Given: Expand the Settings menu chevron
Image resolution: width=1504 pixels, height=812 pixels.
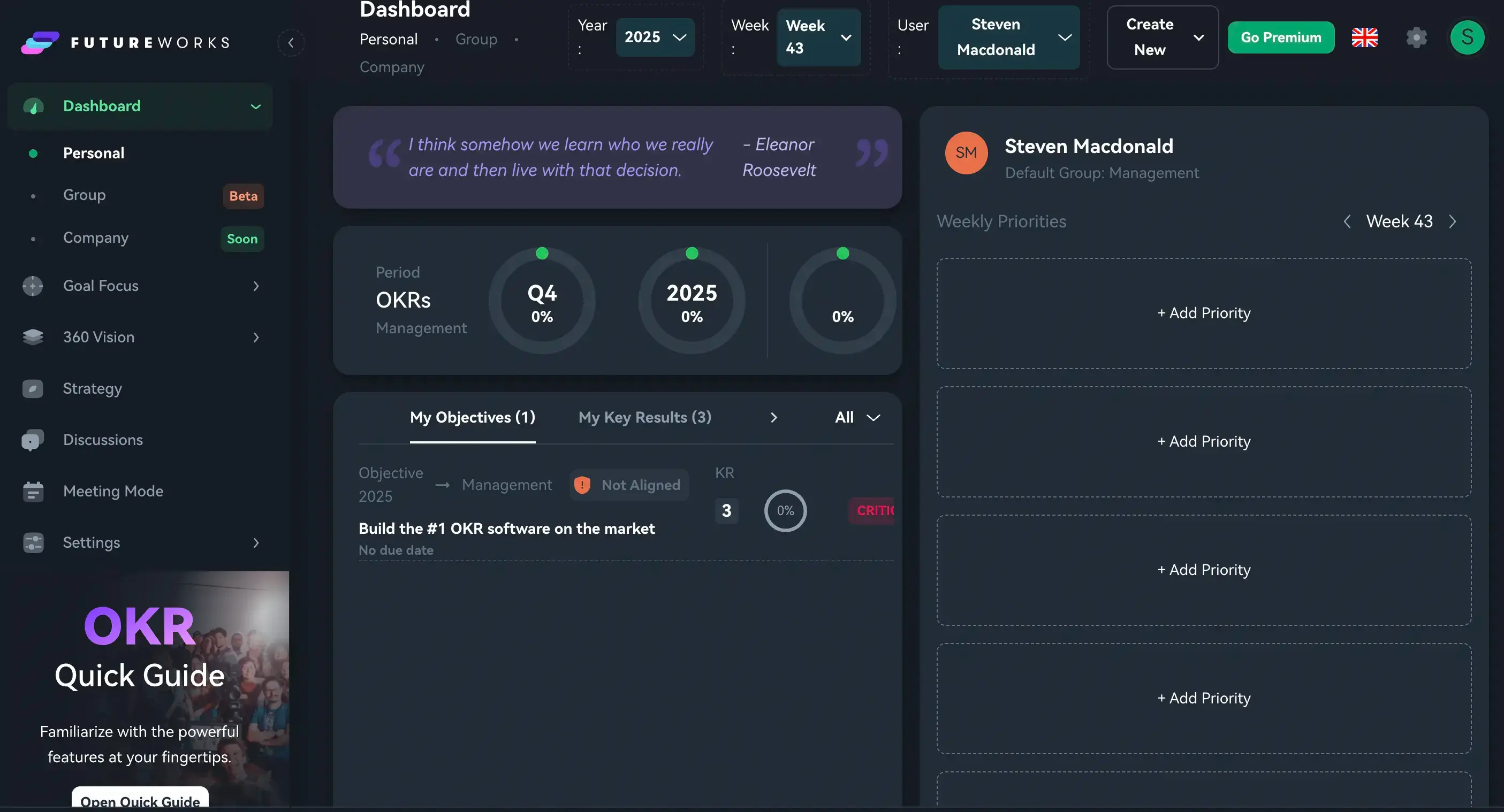Looking at the screenshot, I should 256,542.
